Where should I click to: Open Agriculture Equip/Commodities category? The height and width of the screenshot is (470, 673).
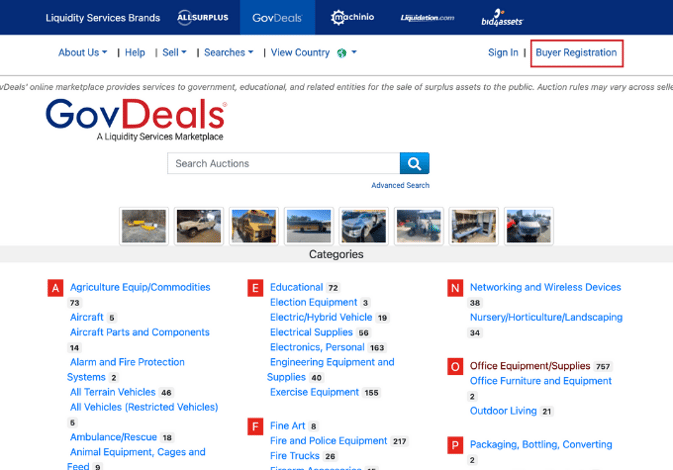click(140, 287)
